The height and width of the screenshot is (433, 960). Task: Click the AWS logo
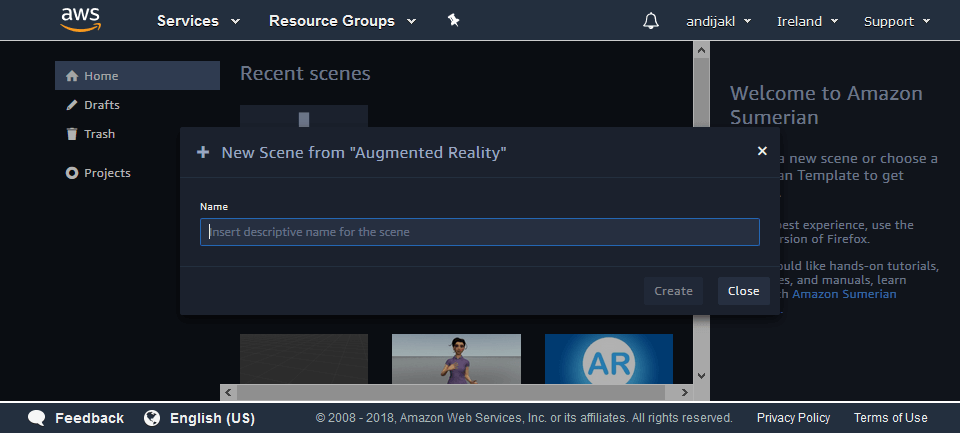81,20
